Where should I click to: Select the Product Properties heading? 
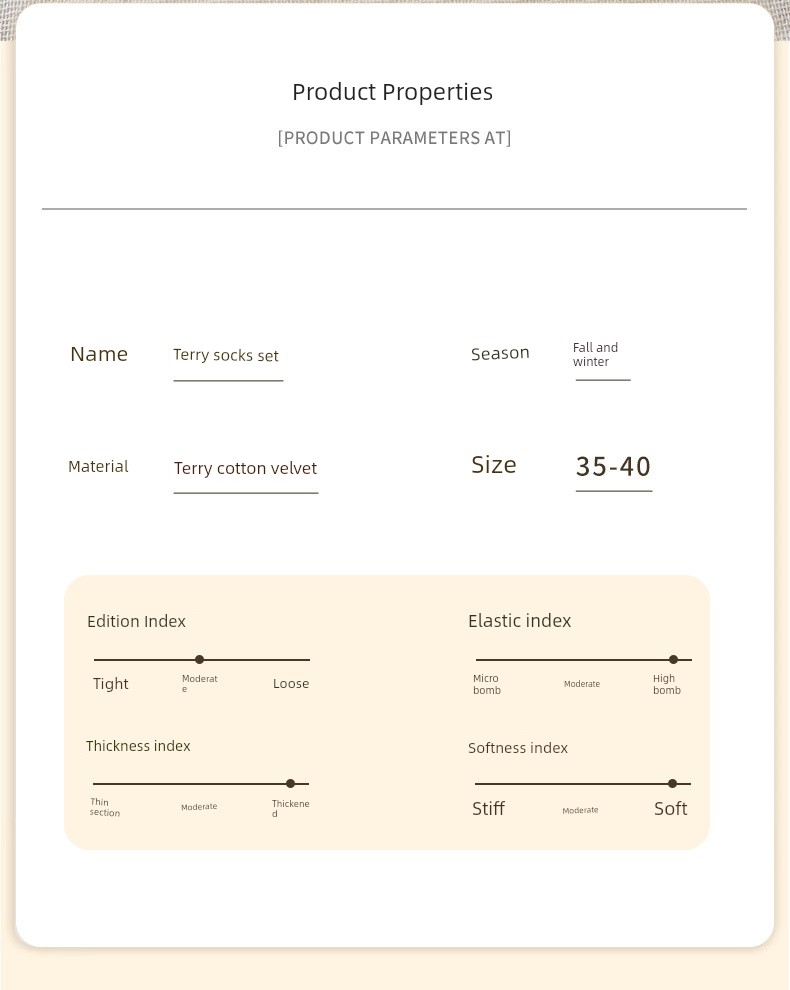point(392,92)
